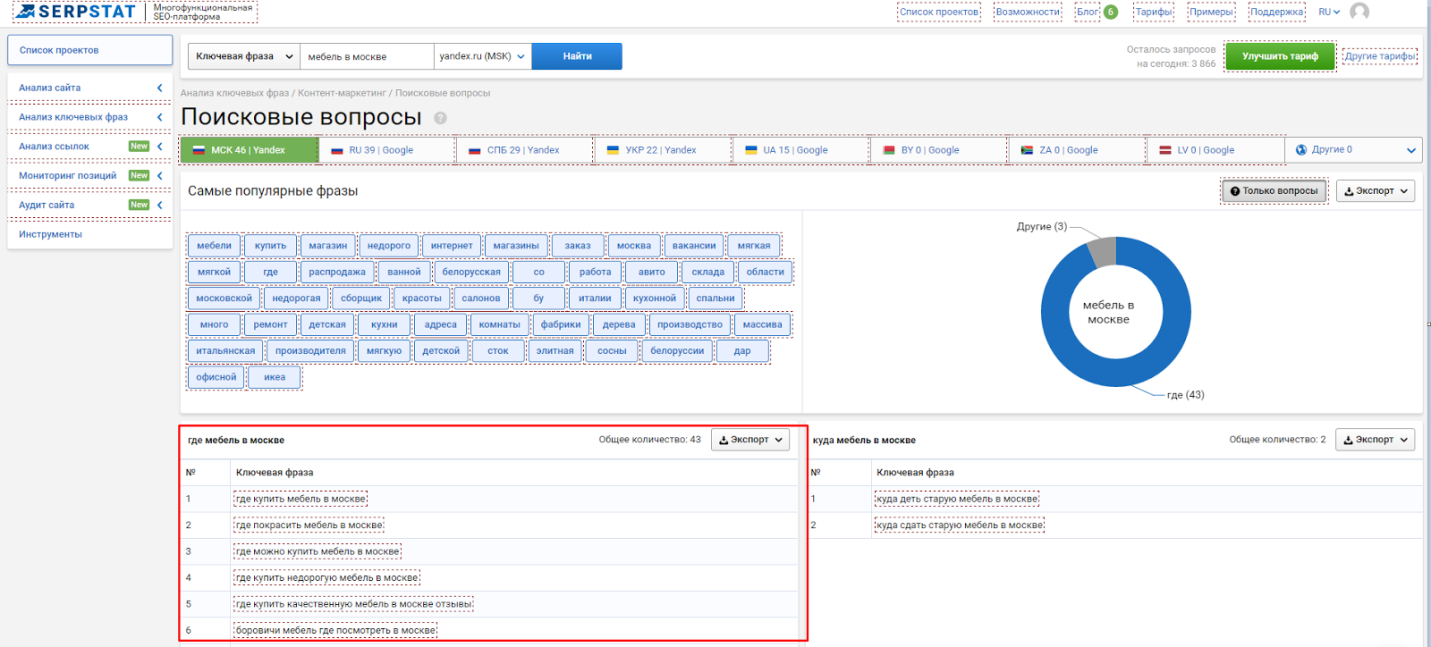Click the search phrase input field

pyautogui.click(x=366, y=57)
